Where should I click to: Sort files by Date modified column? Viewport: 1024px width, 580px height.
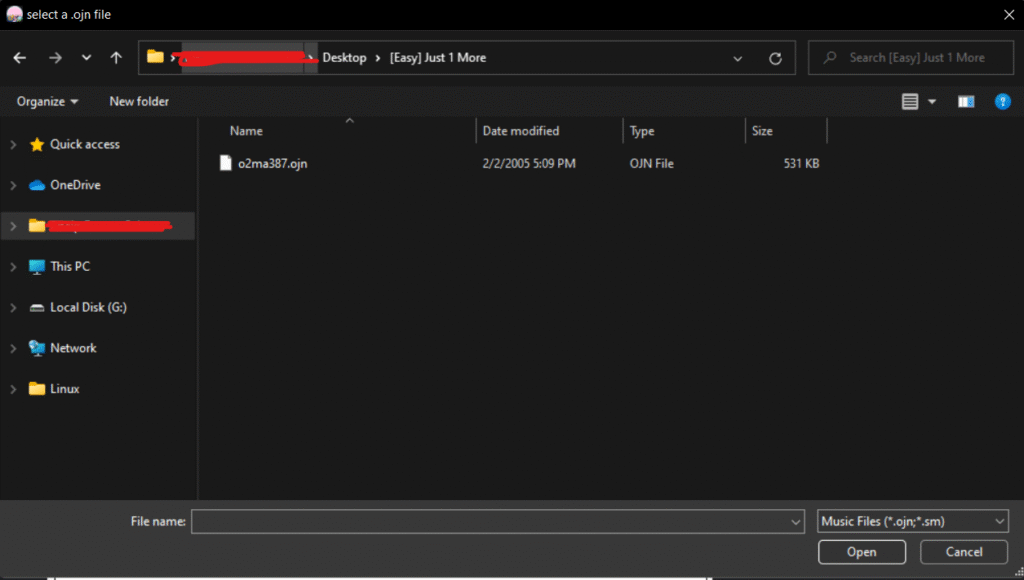point(521,131)
